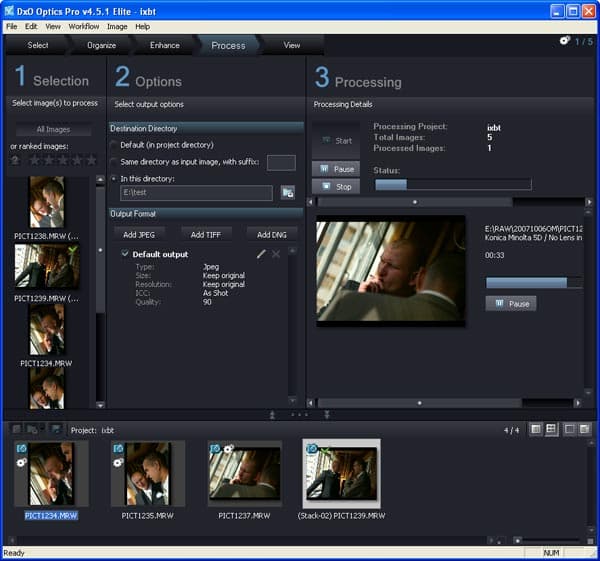Viewport: 600px width, 561px height.
Task: Click the Status progress bar
Action: (453, 185)
